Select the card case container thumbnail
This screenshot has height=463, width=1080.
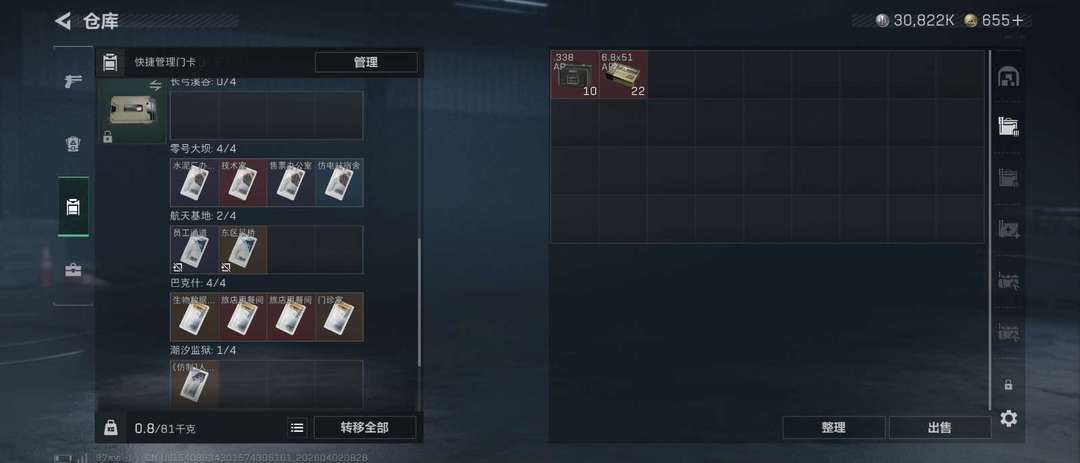pyautogui.click(x=132, y=110)
